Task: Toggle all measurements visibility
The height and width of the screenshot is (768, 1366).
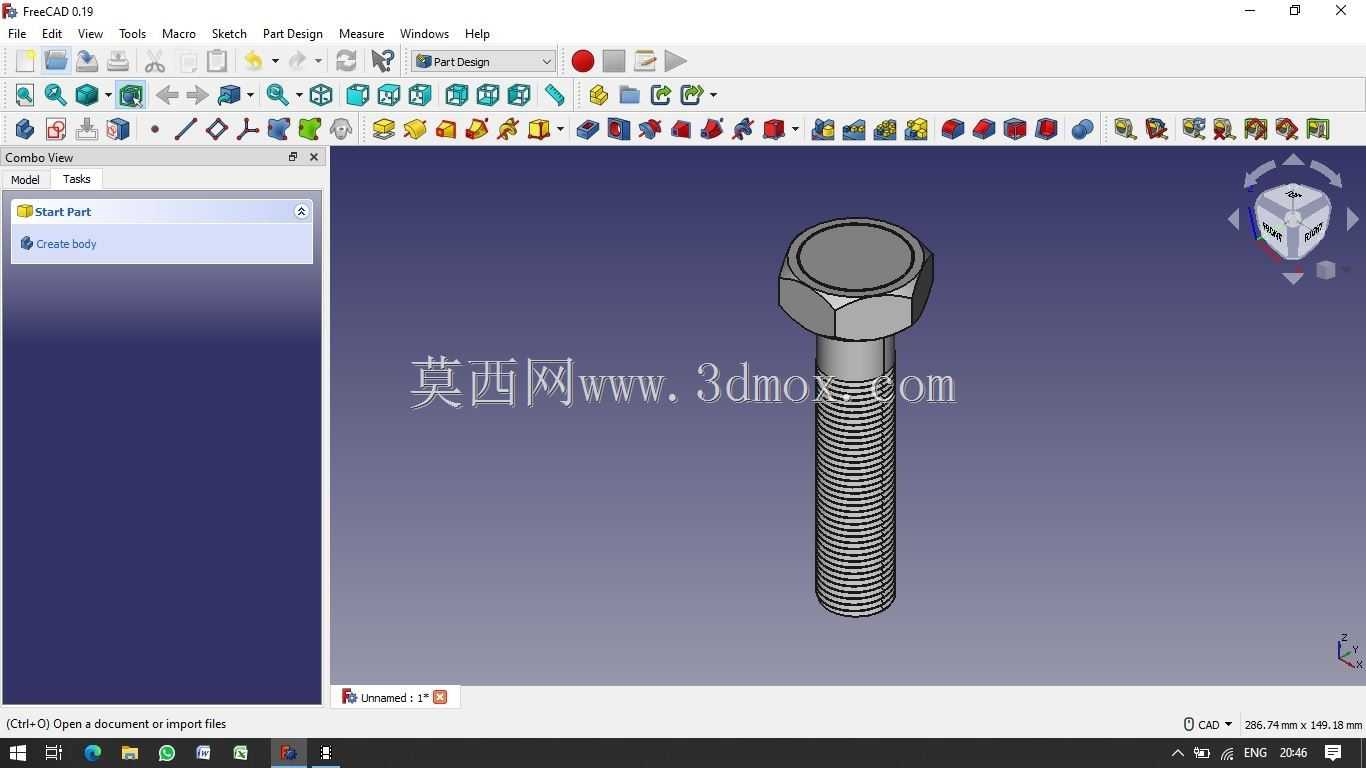Action: (x=1255, y=129)
